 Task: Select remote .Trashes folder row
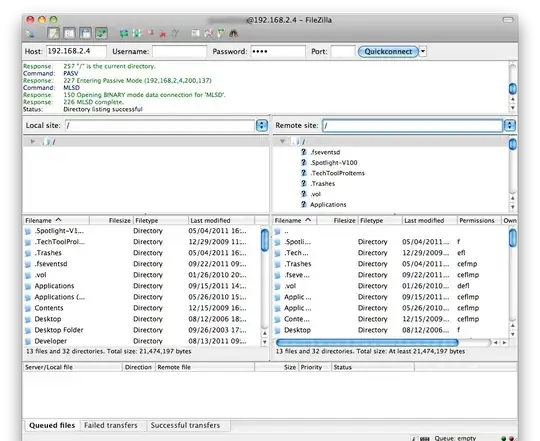point(391,264)
